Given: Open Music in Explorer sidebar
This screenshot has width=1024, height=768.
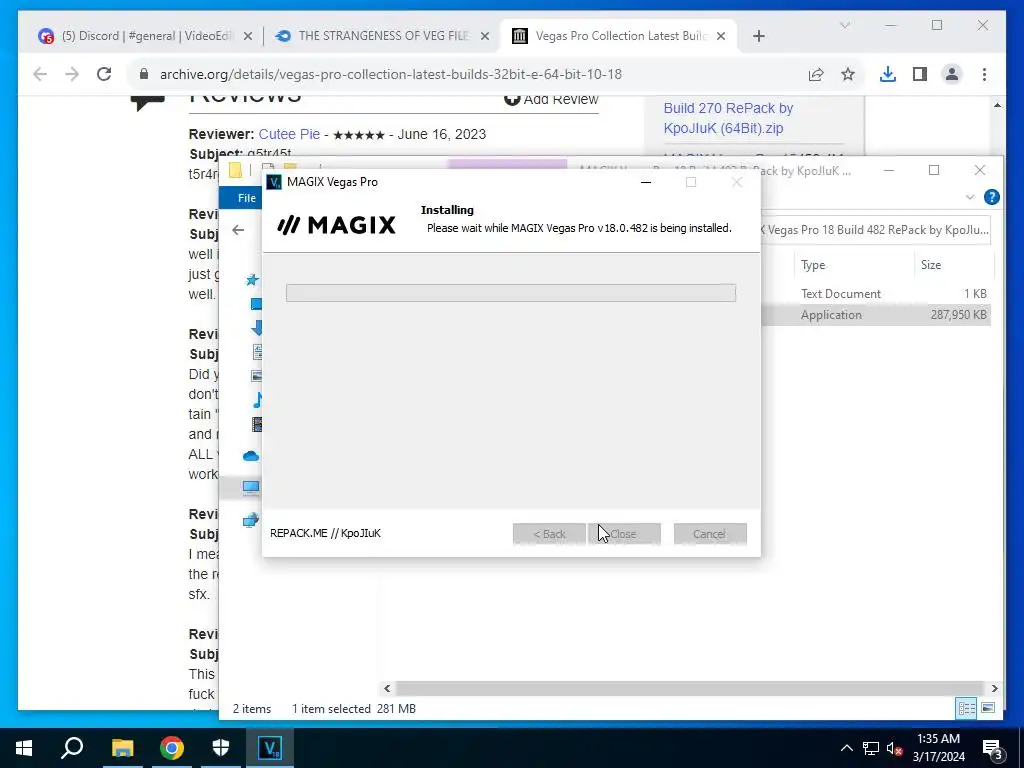Looking at the screenshot, I should [x=258, y=400].
